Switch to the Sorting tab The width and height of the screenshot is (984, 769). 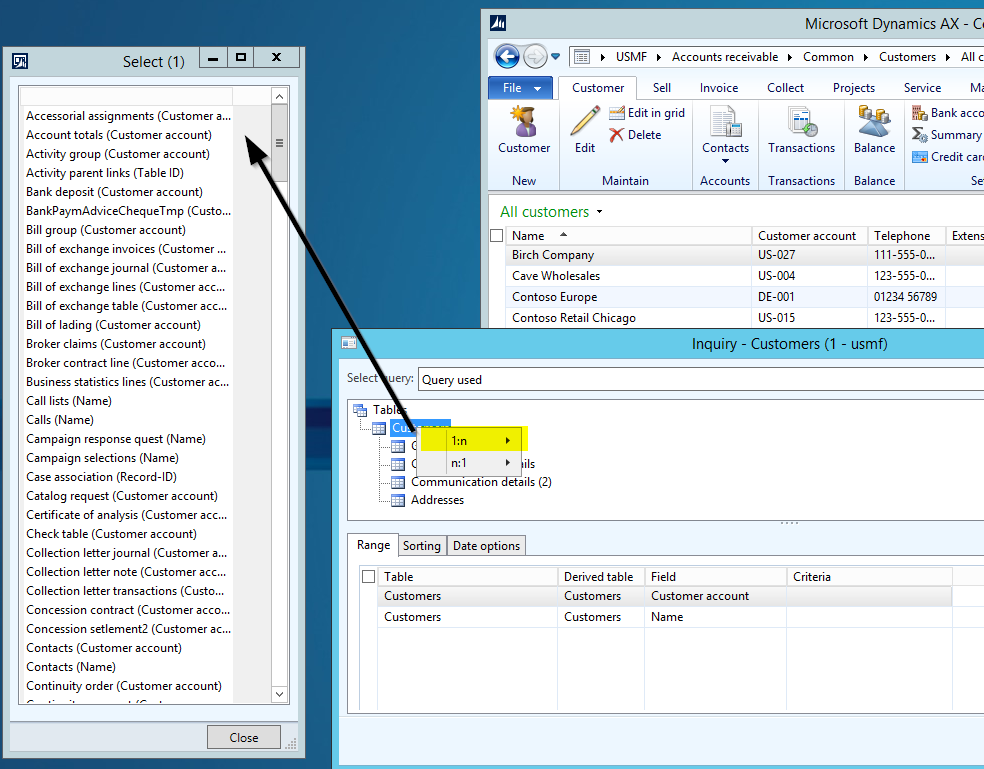click(422, 546)
